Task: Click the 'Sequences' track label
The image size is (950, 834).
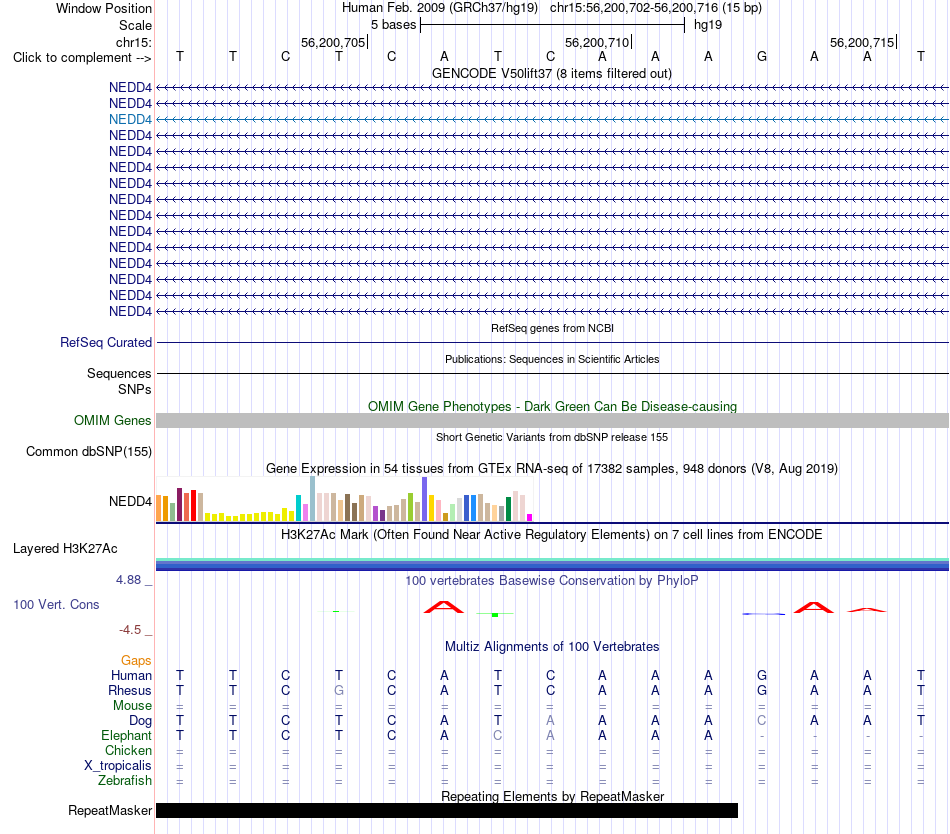Action: [x=119, y=373]
